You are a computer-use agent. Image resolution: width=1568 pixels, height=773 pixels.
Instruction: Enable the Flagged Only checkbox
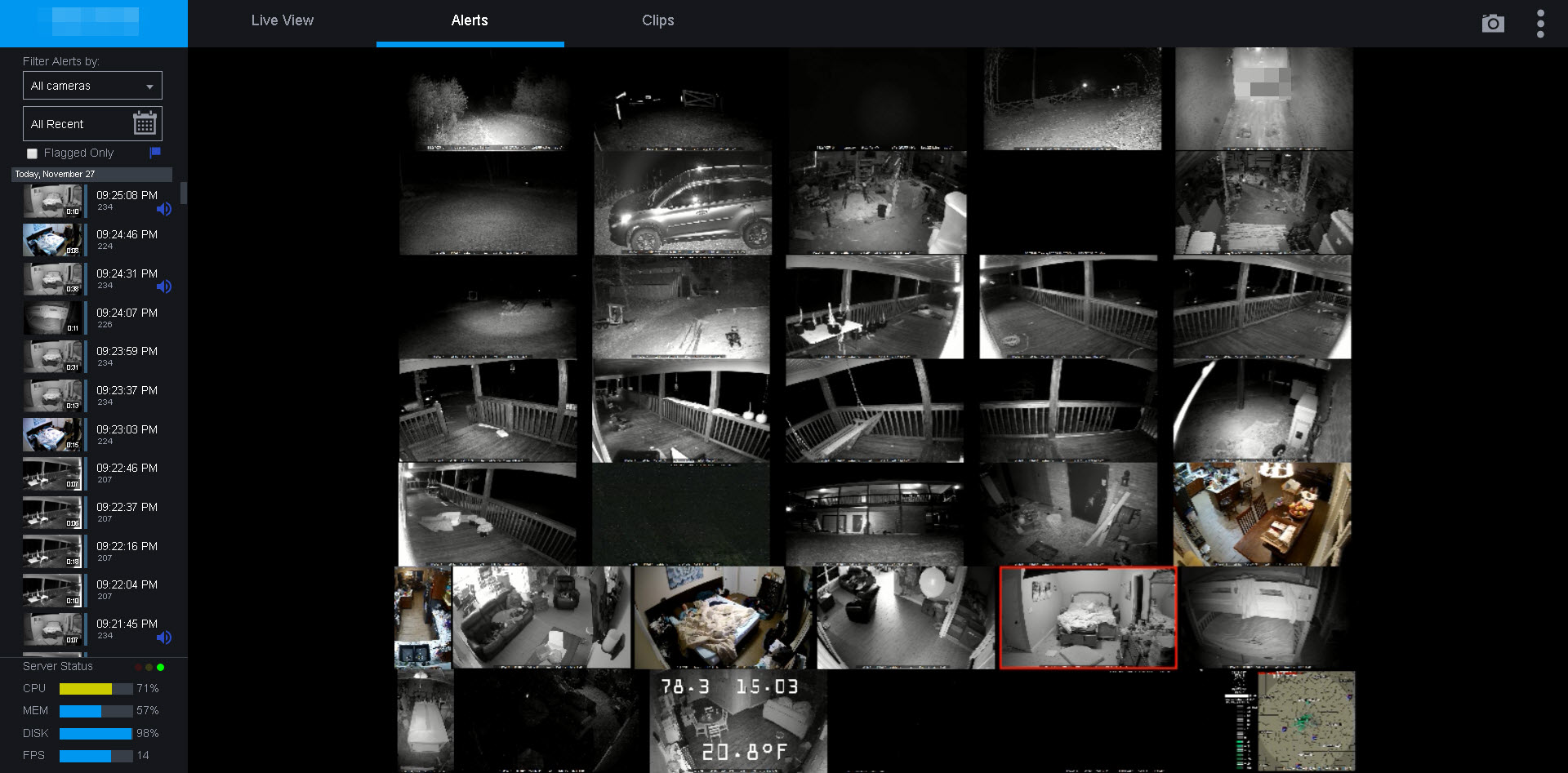tap(33, 153)
